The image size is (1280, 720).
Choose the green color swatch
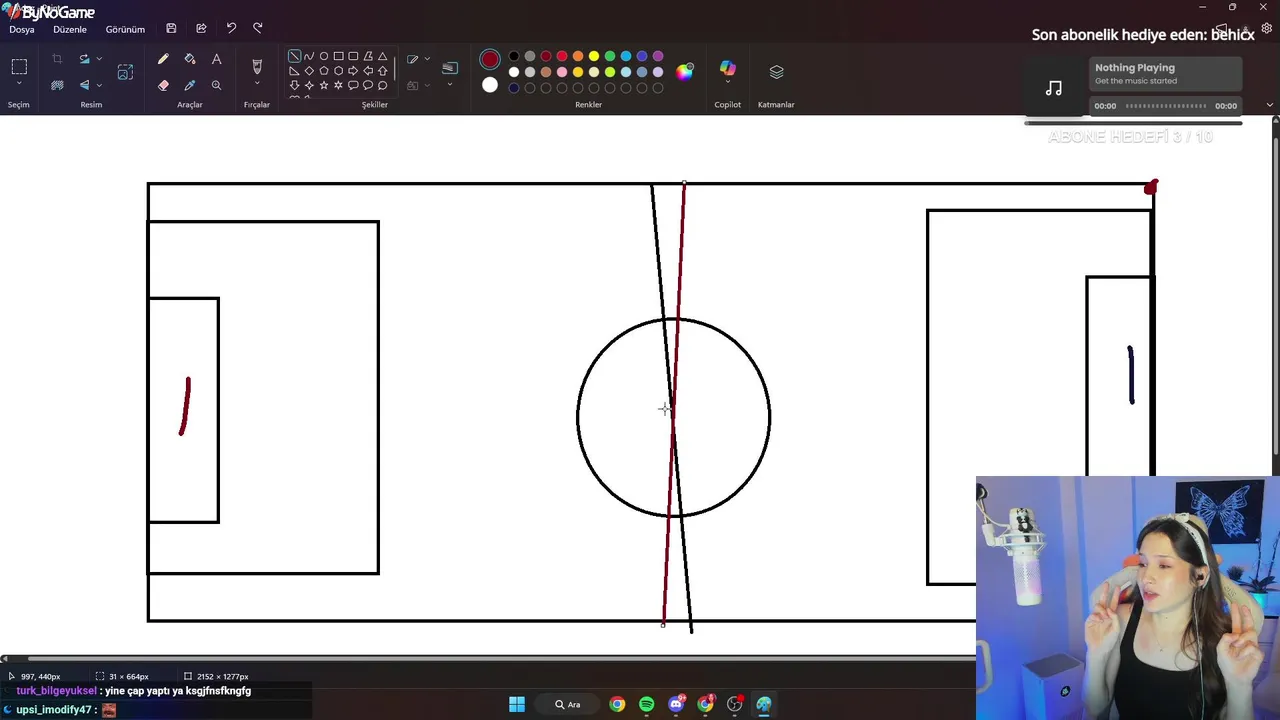click(x=610, y=56)
